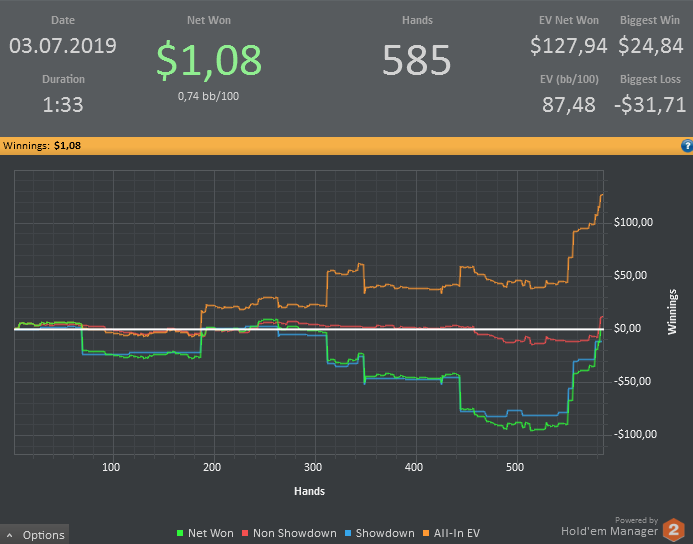693x544 pixels.
Task: Select the Net Won $1,08 value
Action: pyautogui.click(x=209, y=60)
